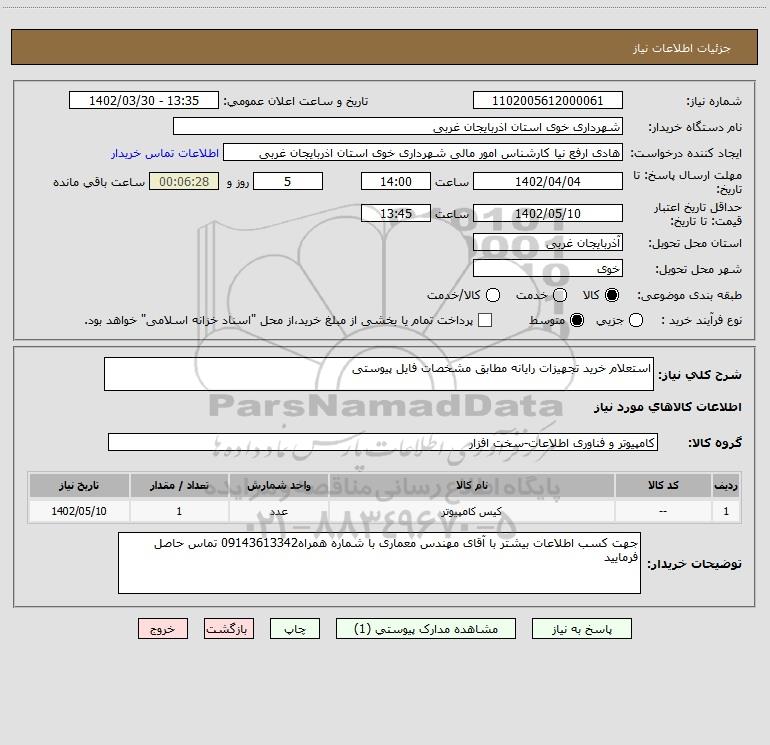Screen dimensions: 770x745
Task: Click مشاهده مدارک پیوستی (1) button
Action: click(x=426, y=629)
